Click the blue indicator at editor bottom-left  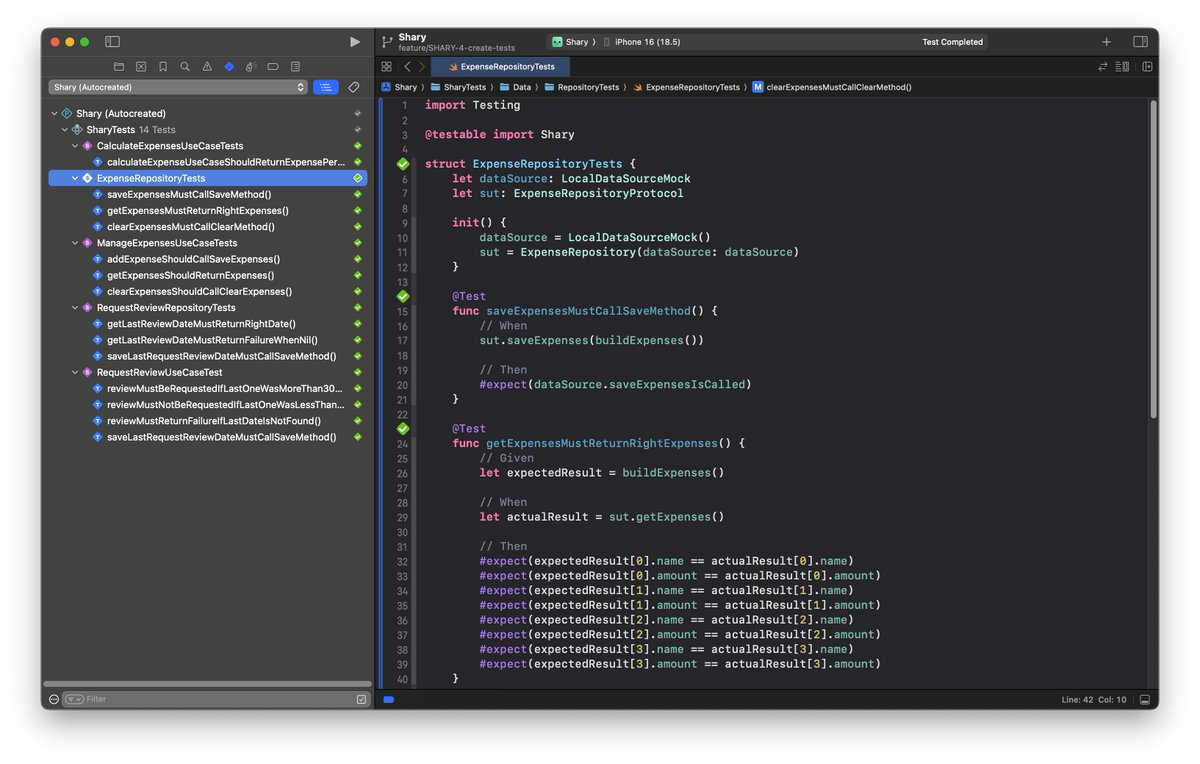[389, 700]
